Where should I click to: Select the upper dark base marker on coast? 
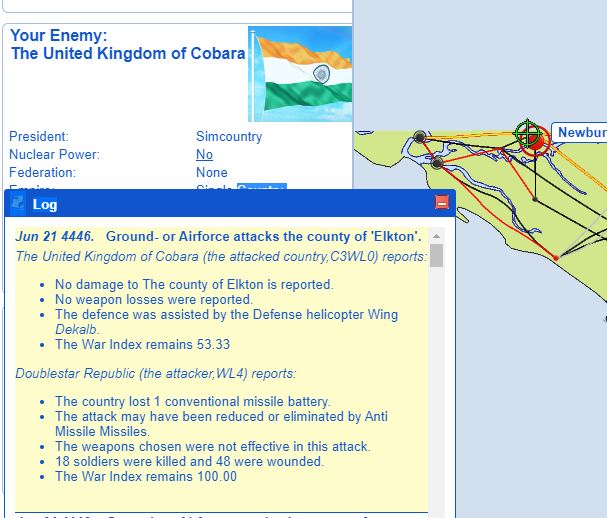420,137
